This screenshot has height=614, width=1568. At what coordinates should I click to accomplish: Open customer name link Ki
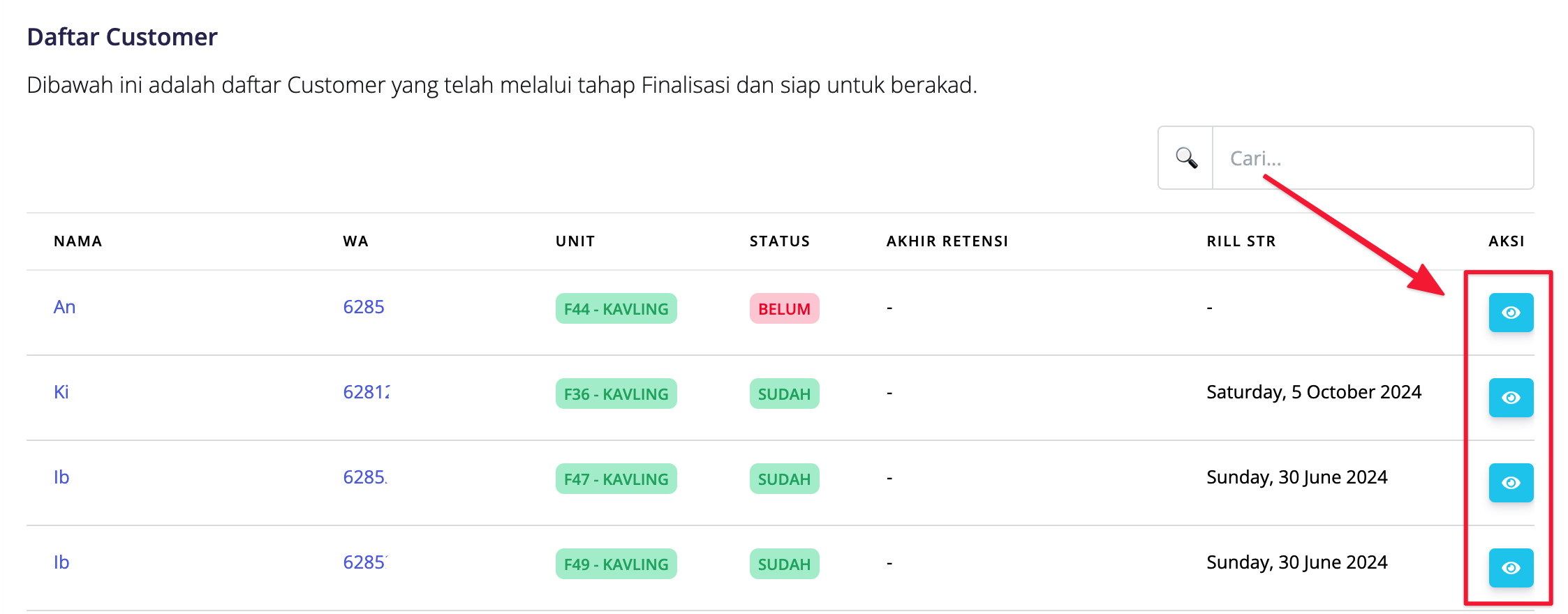pyautogui.click(x=61, y=392)
